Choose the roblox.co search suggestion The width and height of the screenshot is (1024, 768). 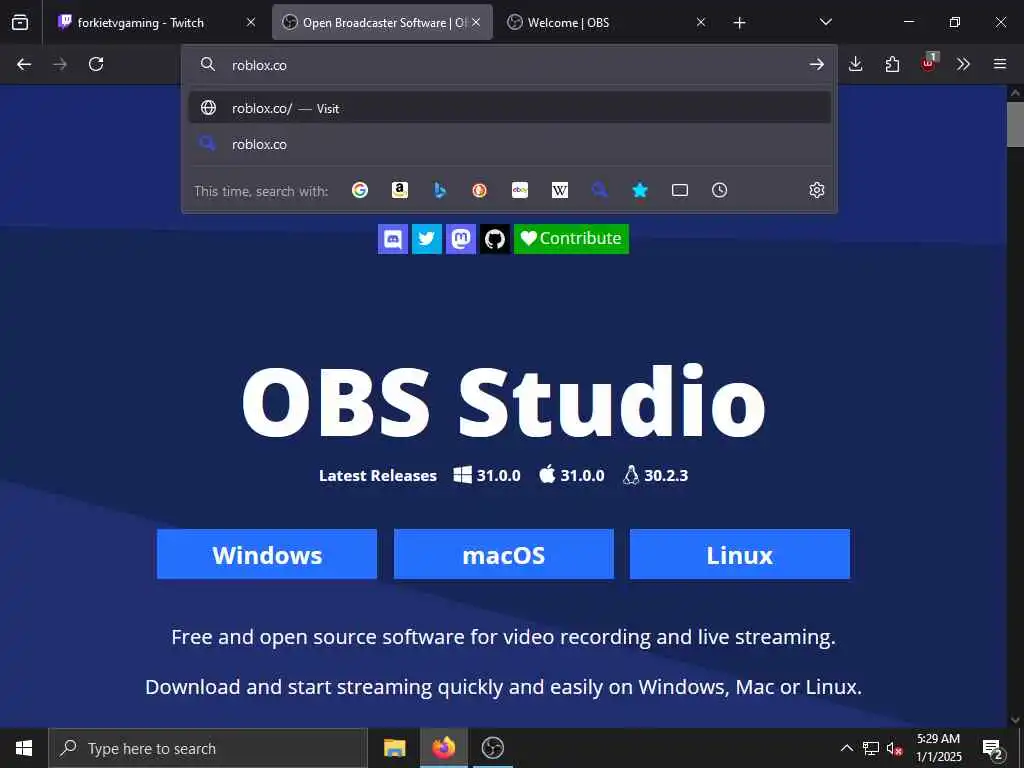click(x=509, y=144)
